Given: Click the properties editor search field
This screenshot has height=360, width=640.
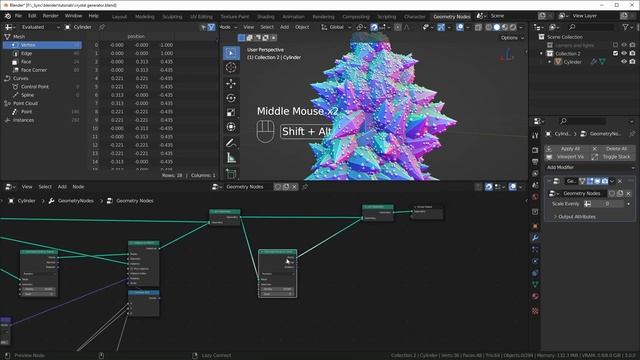Looking at the screenshot, I should pyautogui.click(x=582, y=121).
